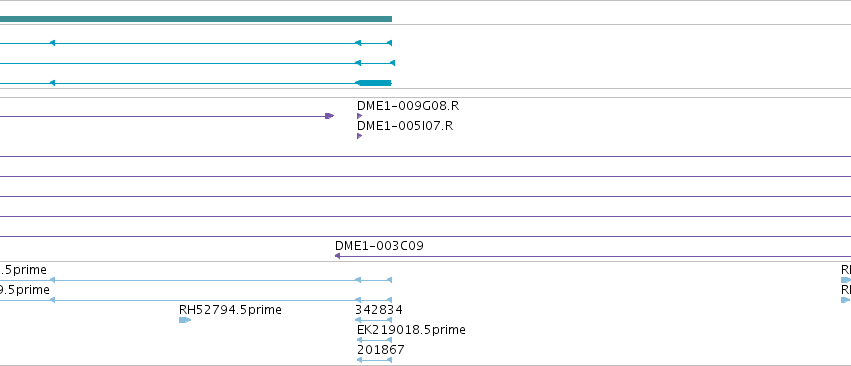Select the arrow glyph under 201867
Image resolution: width=851 pixels, height=366 pixels.
(374, 360)
